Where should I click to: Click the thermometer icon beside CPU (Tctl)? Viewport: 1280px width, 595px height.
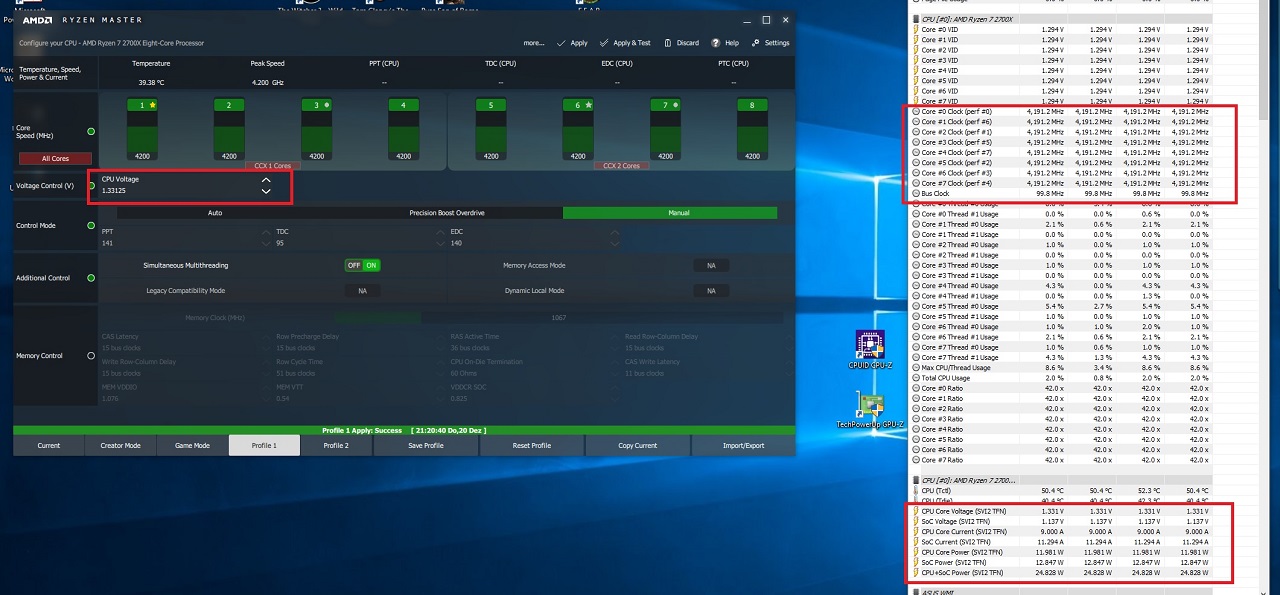point(916,491)
